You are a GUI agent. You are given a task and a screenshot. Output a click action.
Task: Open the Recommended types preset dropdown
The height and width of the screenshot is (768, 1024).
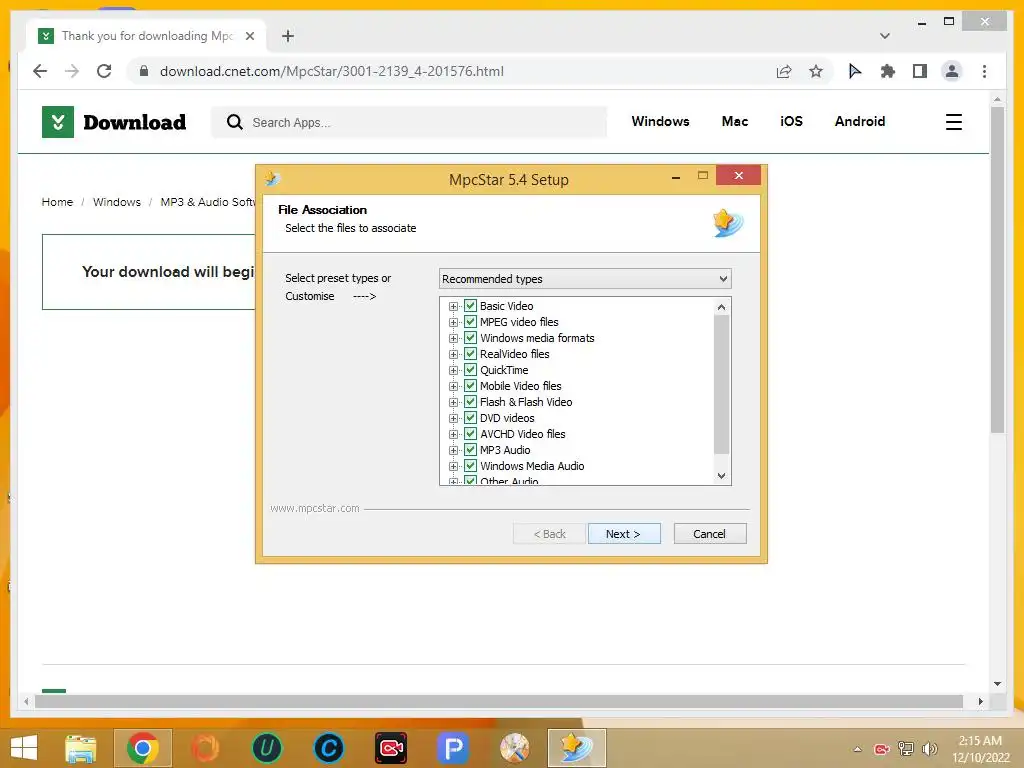(585, 279)
